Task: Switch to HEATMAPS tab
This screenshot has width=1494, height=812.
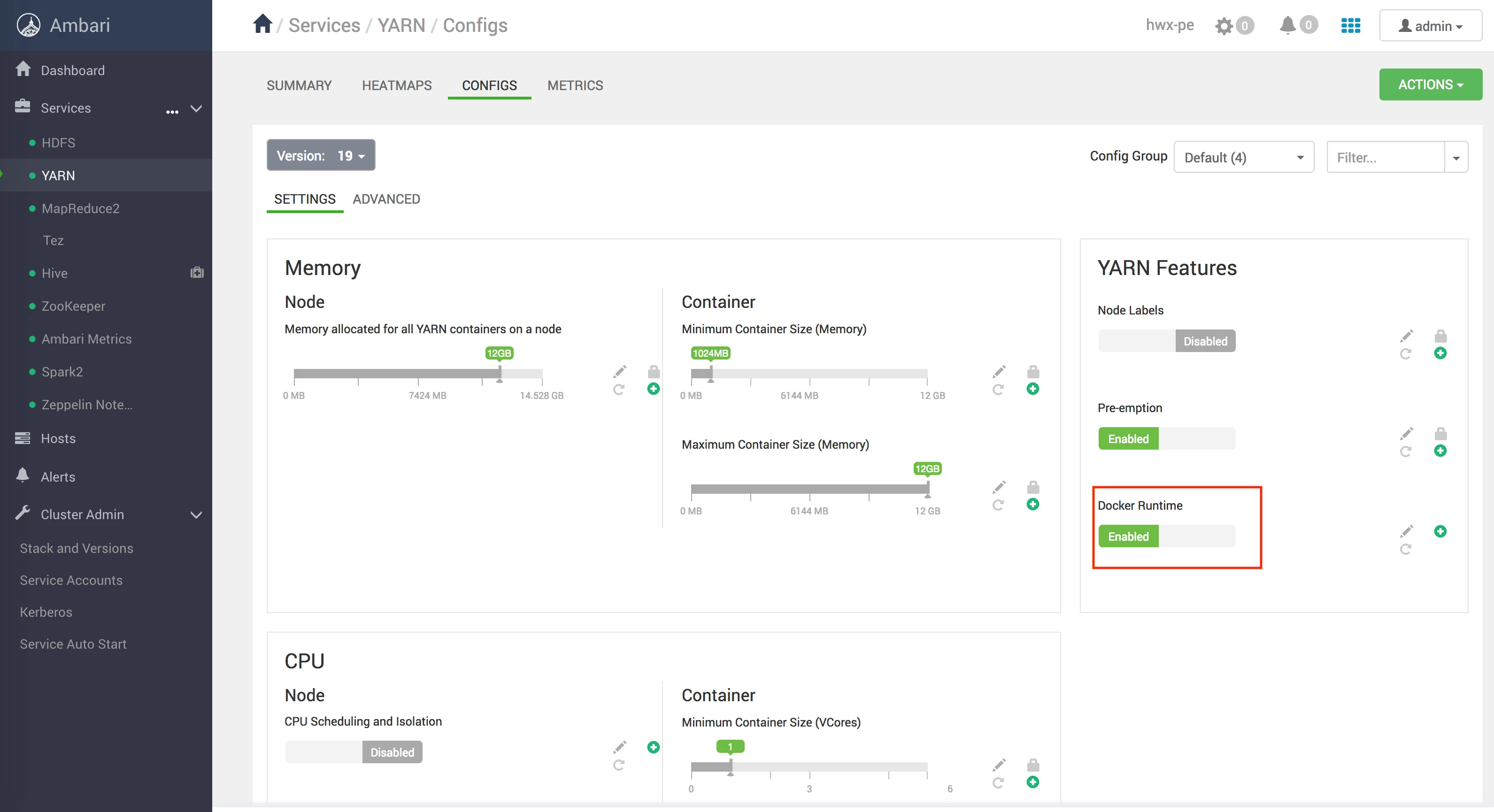Action: coord(397,85)
